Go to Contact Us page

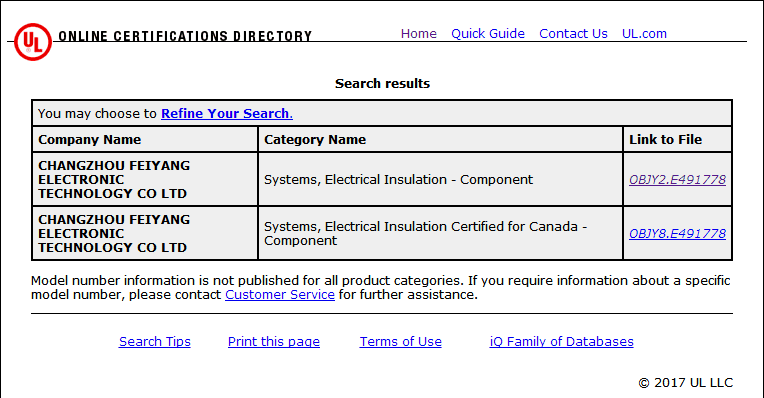(573, 34)
